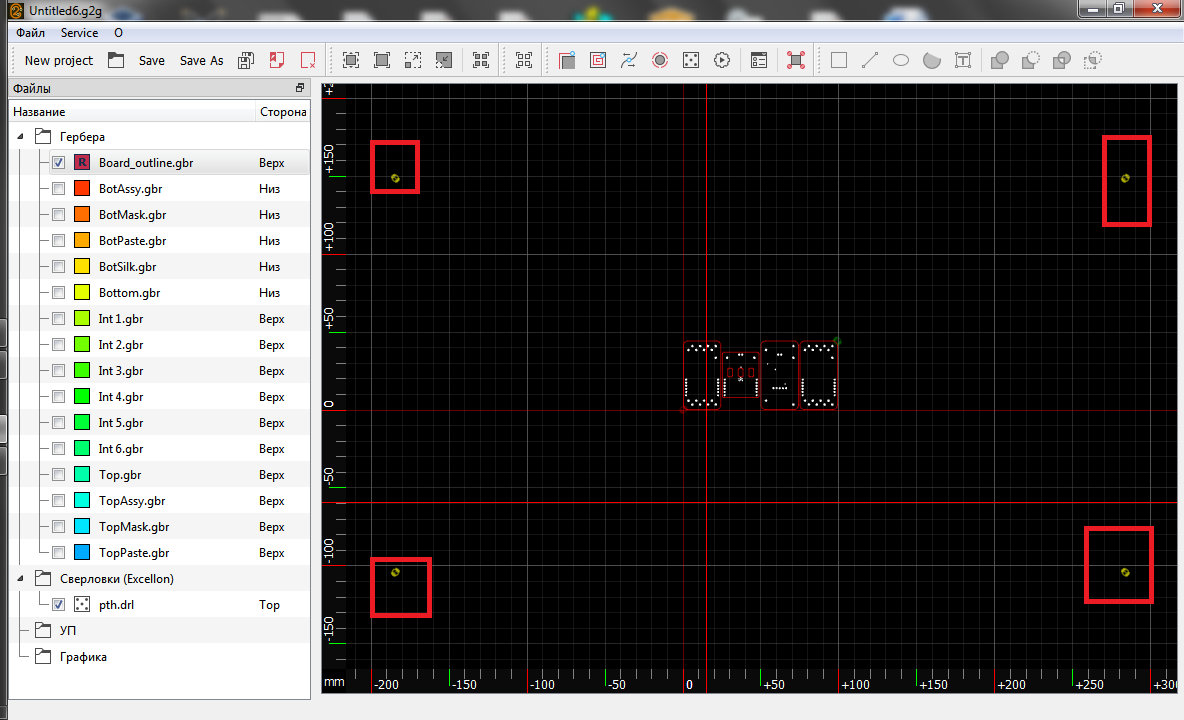Enable the BotPaste.gbr layer checkbox
Image resolution: width=1184 pixels, height=720 pixels.
tap(59, 241)
